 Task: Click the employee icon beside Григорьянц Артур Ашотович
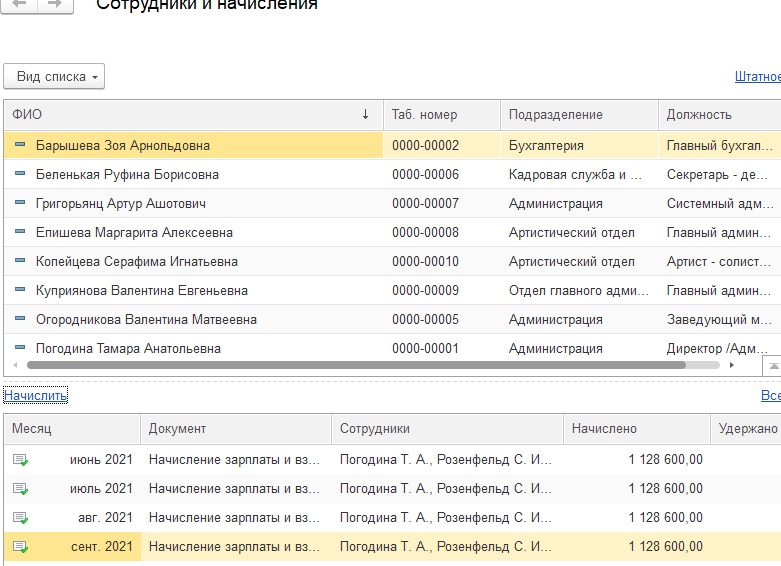tap(20, 202)
